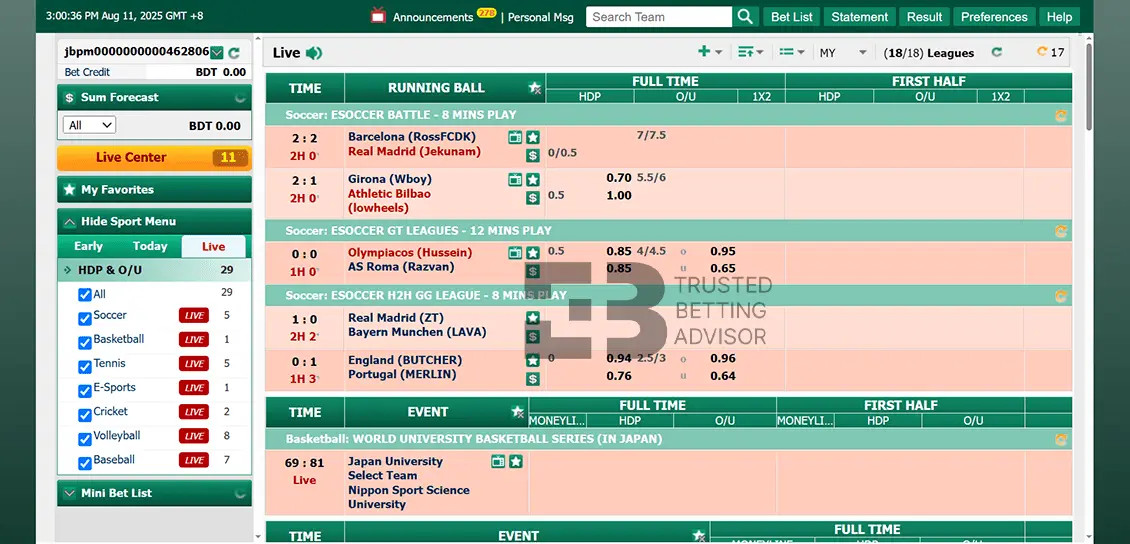Clear favorites star in EVENT header
1130x544 pixels.
coord(517,412)
